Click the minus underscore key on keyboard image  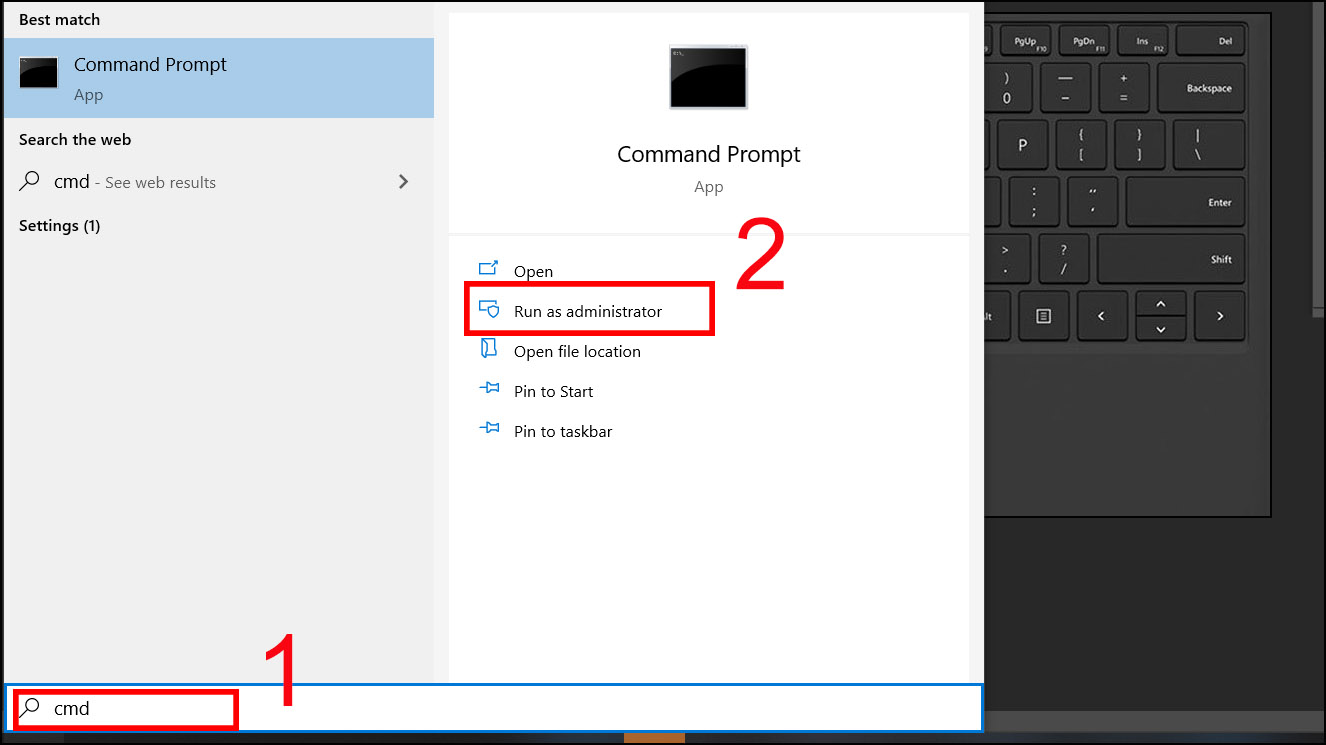pyautogui.click(x=1065, y=88)
